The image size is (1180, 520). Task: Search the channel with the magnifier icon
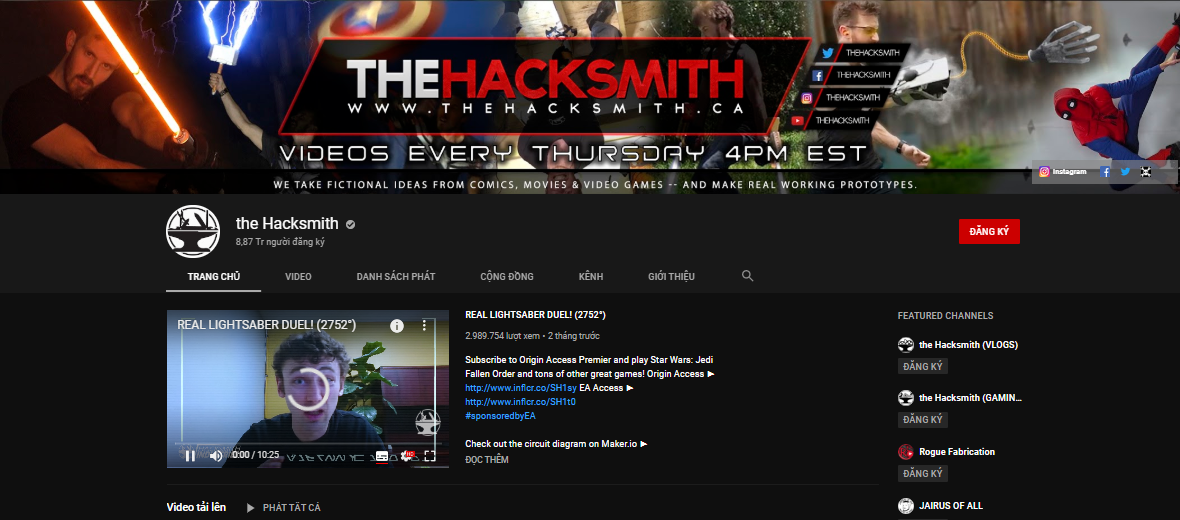[748, 276]
